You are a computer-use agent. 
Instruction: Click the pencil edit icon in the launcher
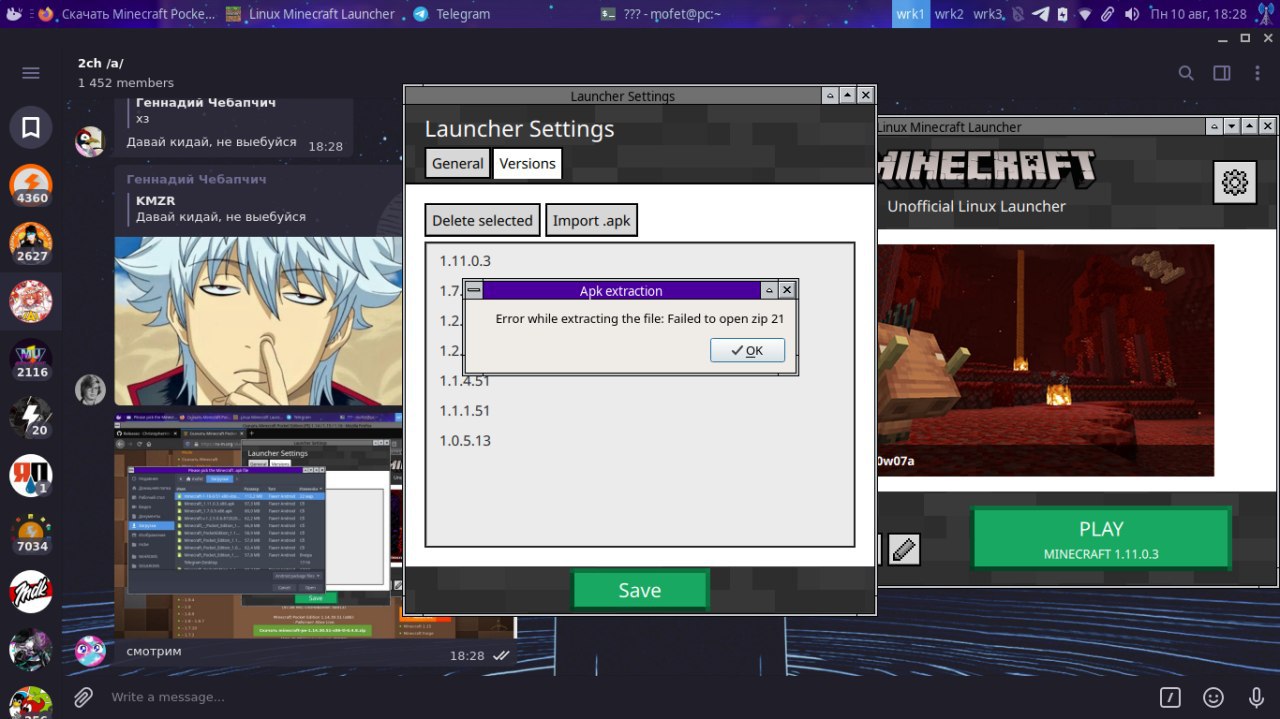(x=904, y=549)
